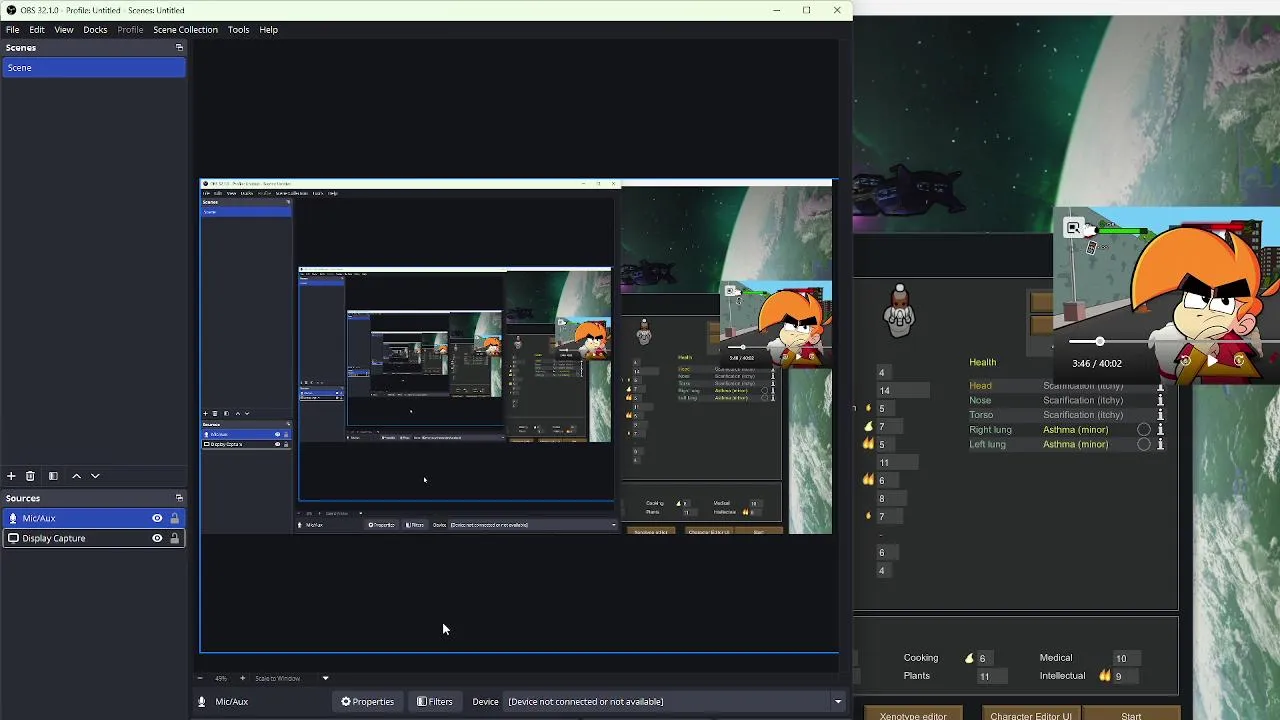Open Filters for the Mic/Aux source
1280x720 pixels.
coord(435,701)
